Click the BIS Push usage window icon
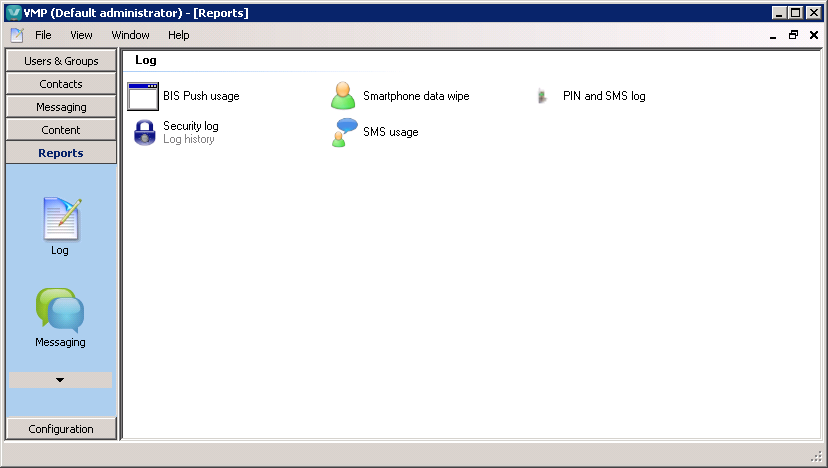 [143, 96]
